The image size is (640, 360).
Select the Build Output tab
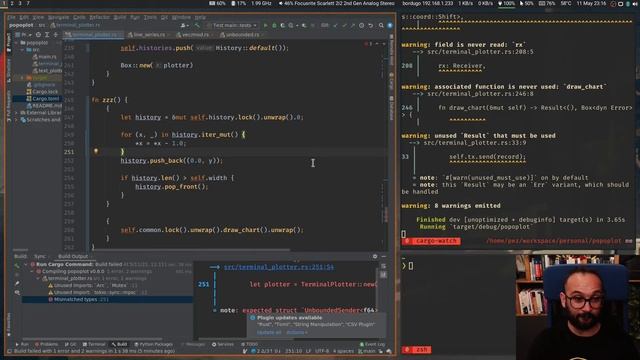tap(73, 256)
